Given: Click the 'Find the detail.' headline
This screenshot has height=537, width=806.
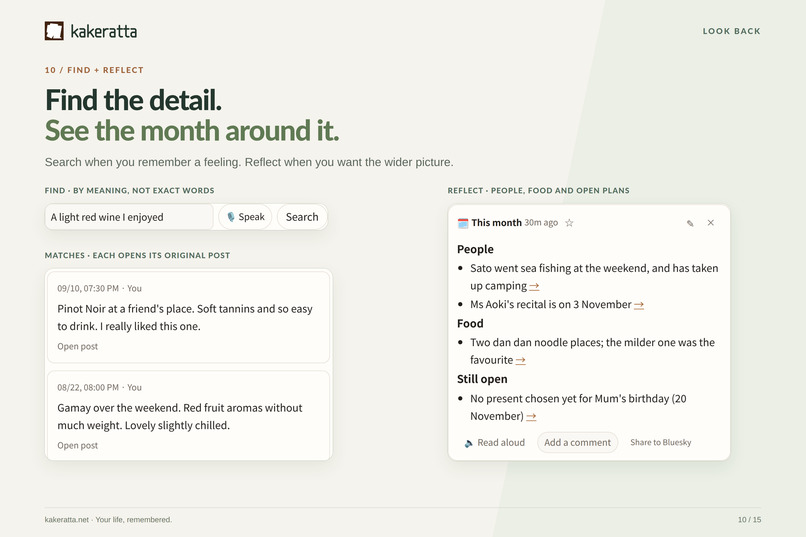Looking at the screenshot, I should 134,100.
